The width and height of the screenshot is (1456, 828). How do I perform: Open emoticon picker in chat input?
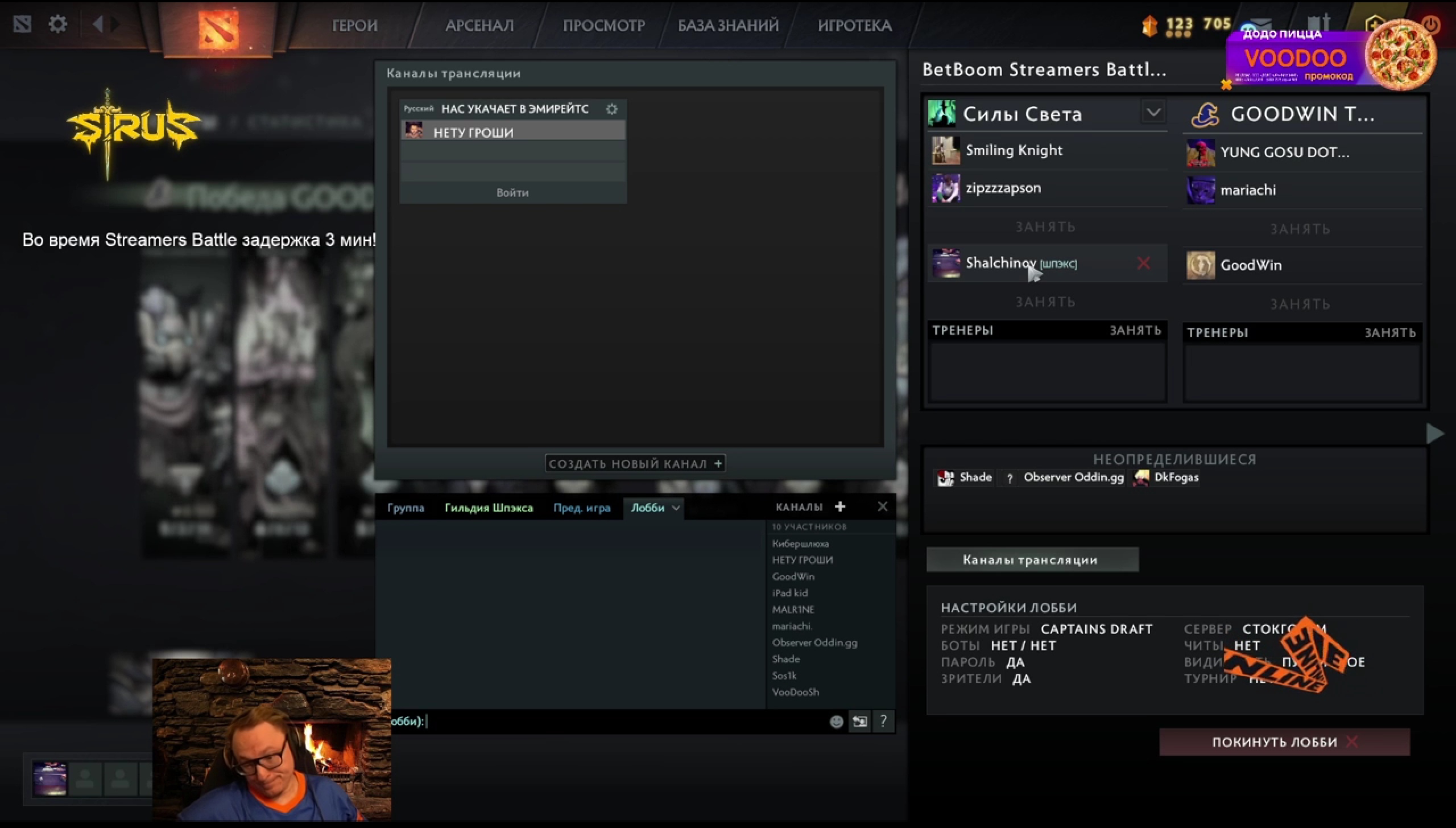click(x=836, y=722)
